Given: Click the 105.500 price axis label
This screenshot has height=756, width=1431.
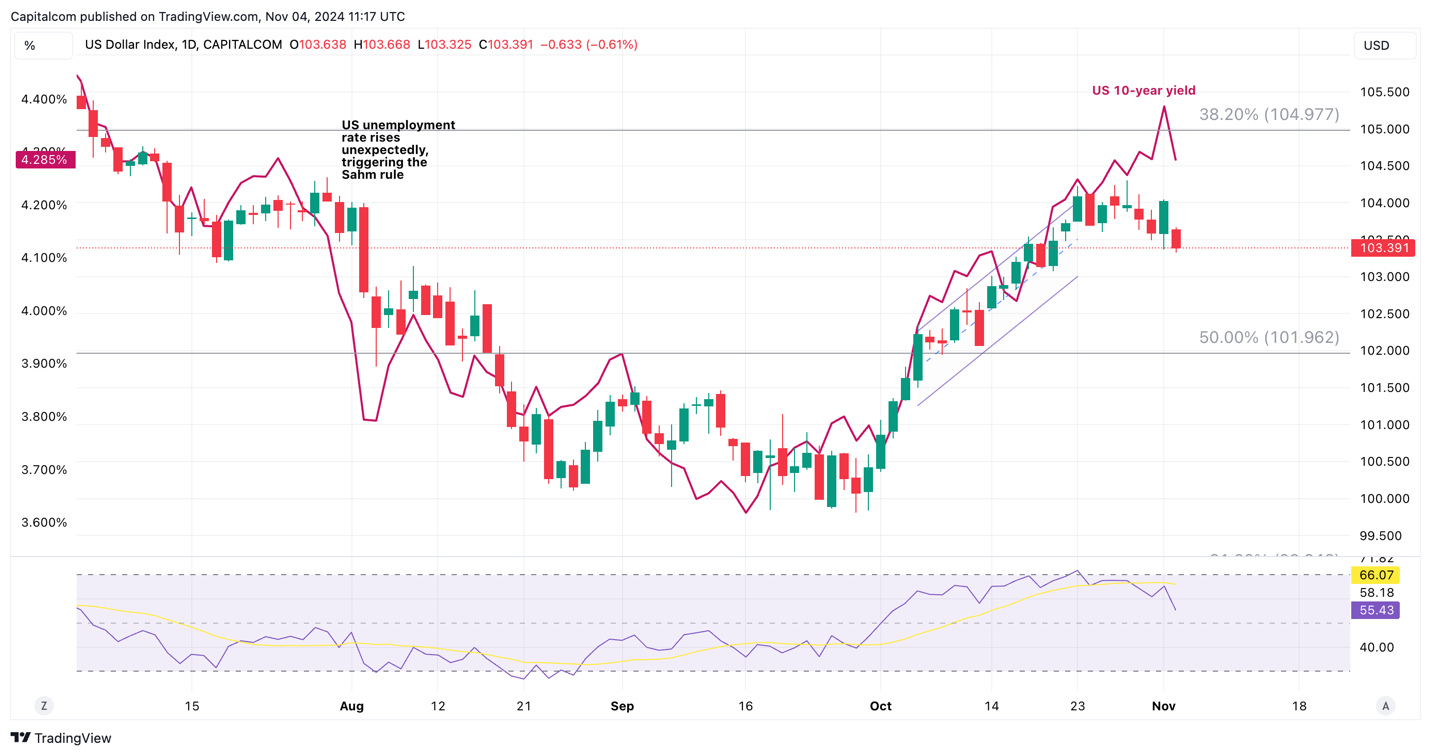Looking at the screenshot, I should point(1385,92).
